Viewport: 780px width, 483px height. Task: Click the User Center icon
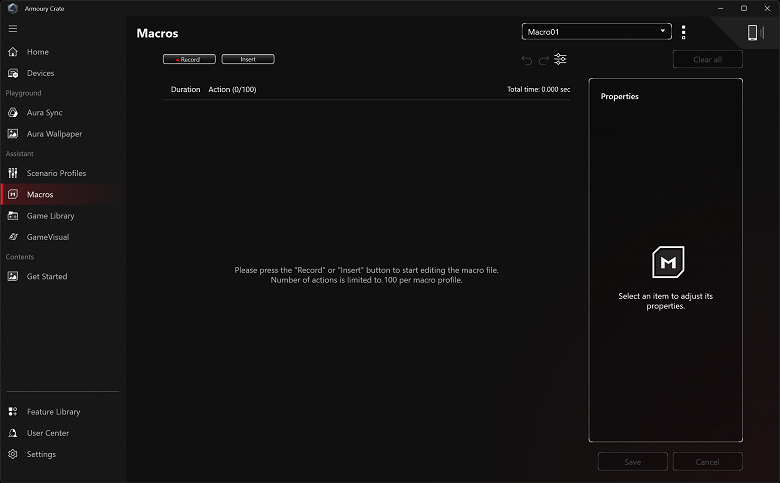(13, 433)
